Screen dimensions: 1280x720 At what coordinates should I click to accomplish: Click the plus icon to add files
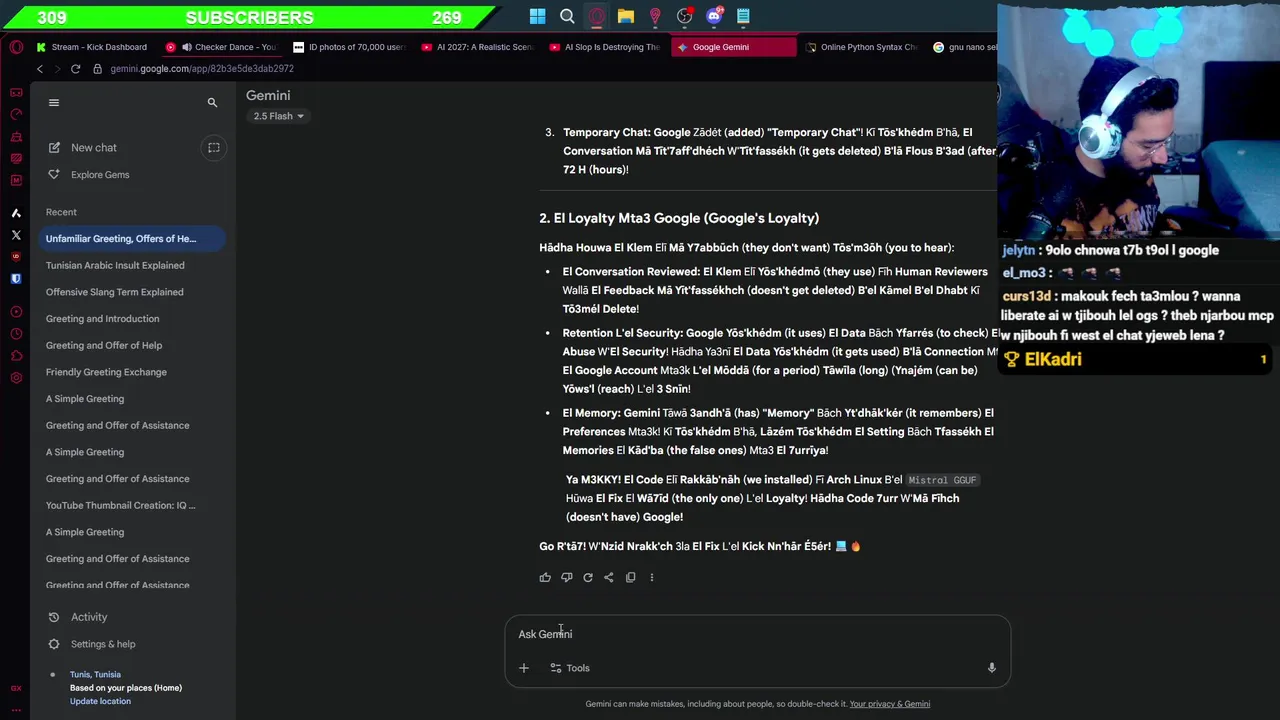[524, 668]
